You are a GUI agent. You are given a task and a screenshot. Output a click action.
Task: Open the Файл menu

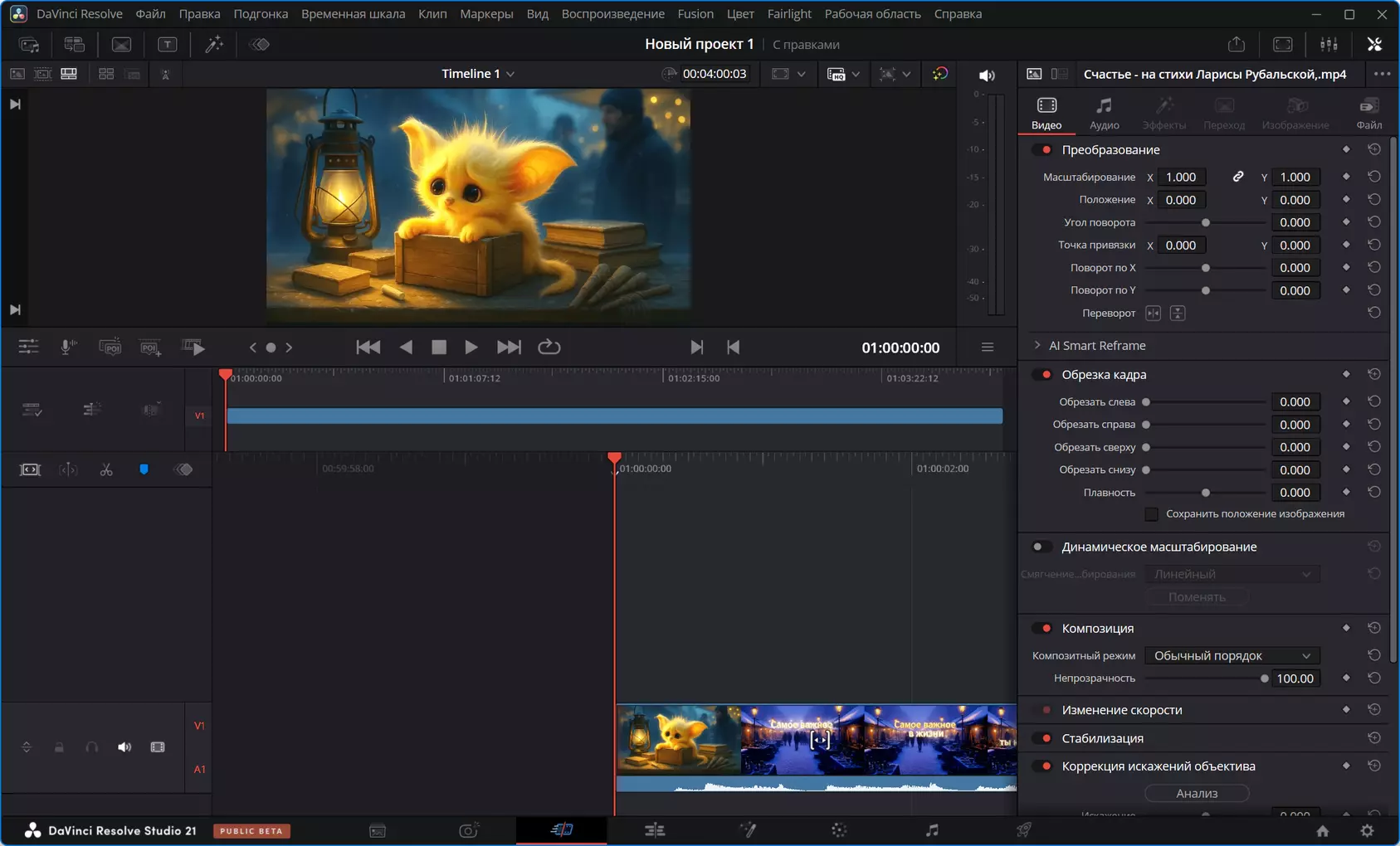[150, 14]
